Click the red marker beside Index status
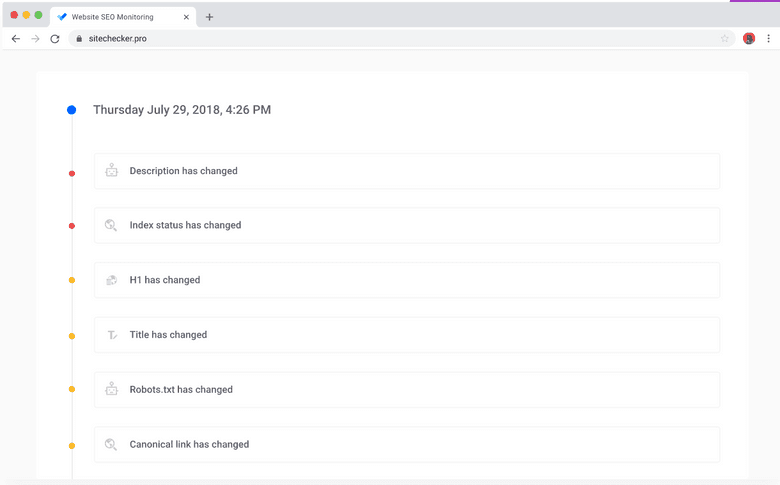 click(x=71, y=226)
